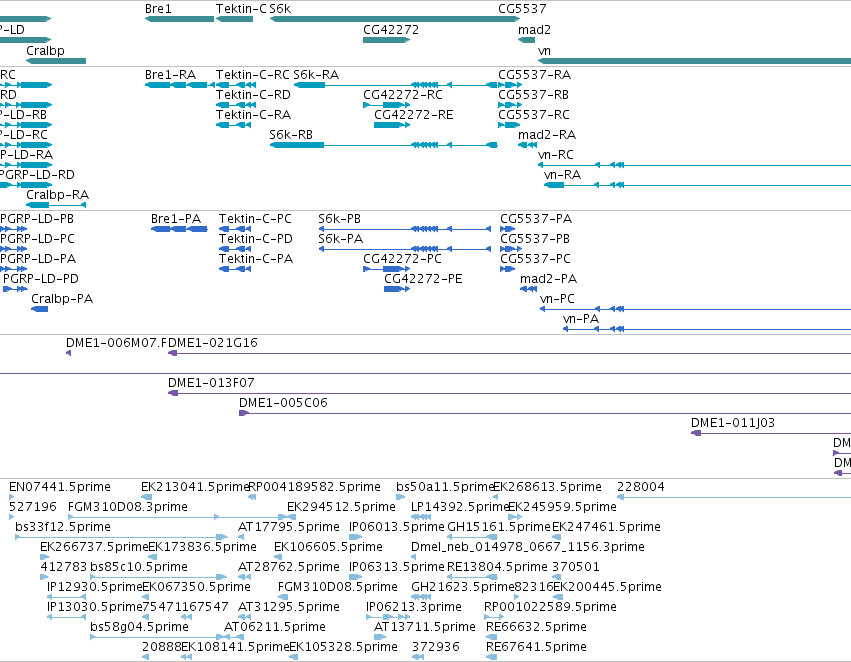Click the RE13804.5prime EST label
851x662 pixels.
pyautogui.click(x=497, y=568)
